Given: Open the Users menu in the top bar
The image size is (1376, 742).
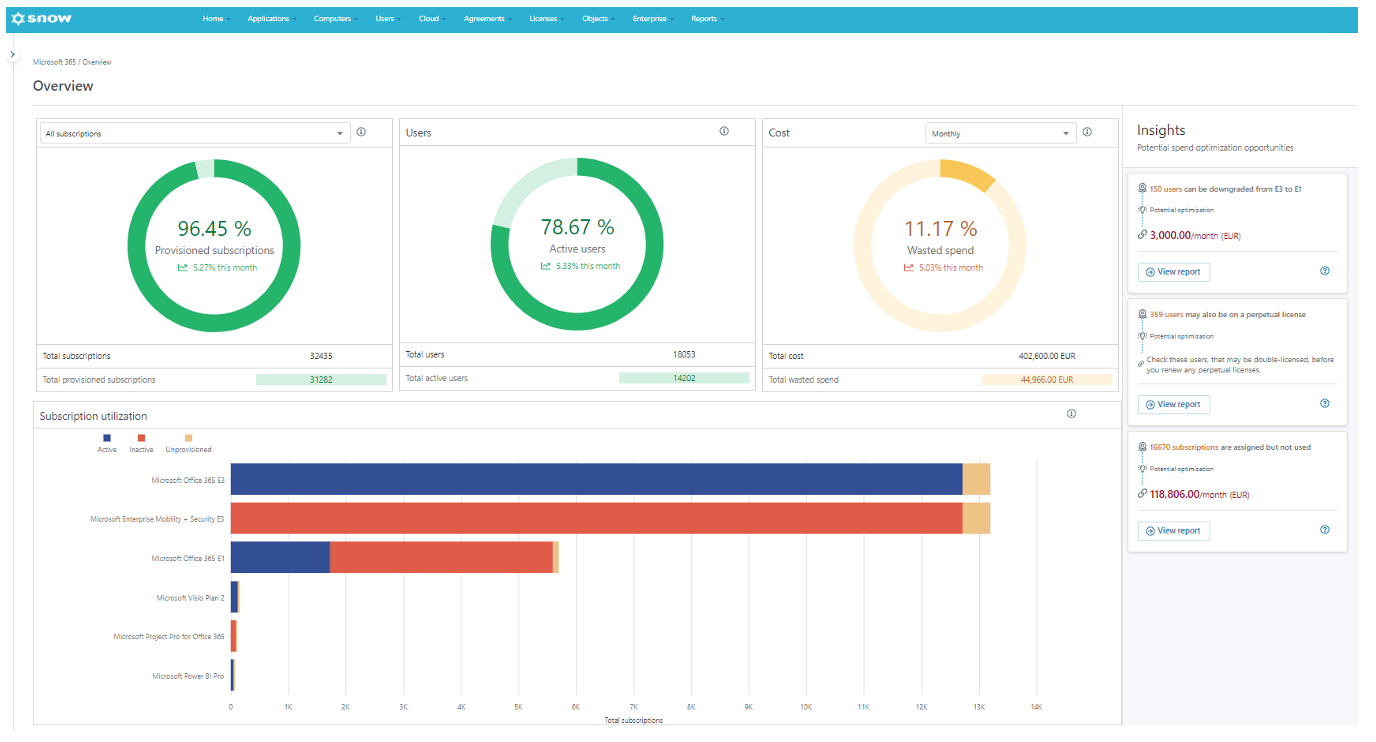Looking at the screenshot, I should (388, 19).
